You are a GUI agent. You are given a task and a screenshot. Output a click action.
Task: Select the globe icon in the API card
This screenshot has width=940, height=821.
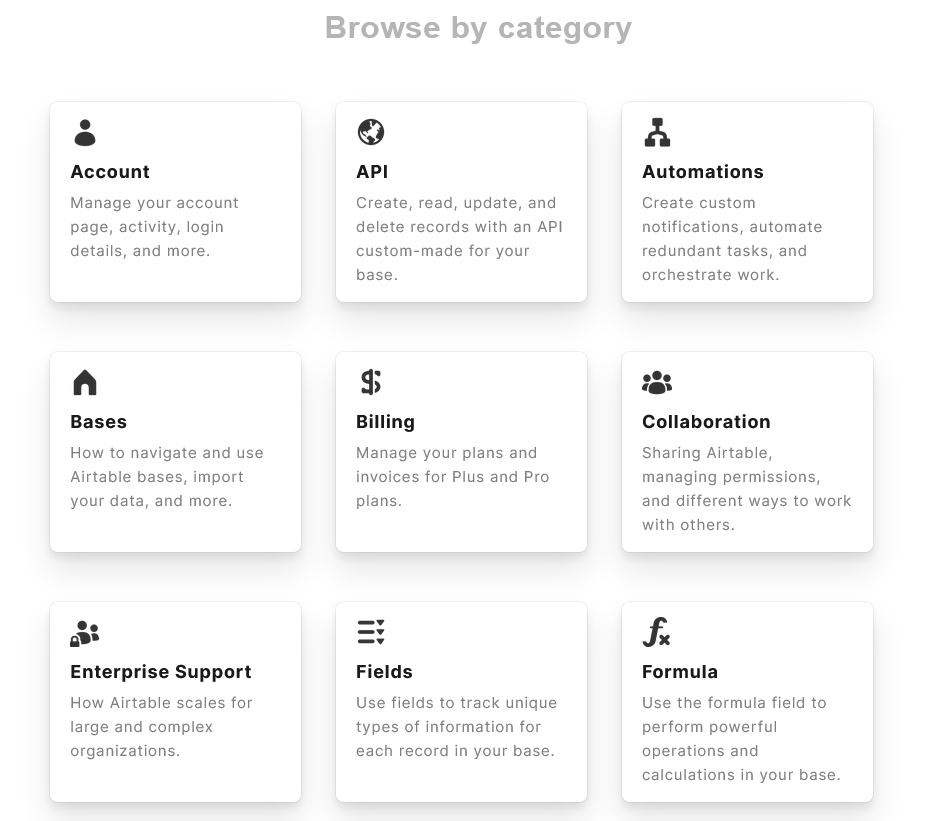tap(370, 131)
